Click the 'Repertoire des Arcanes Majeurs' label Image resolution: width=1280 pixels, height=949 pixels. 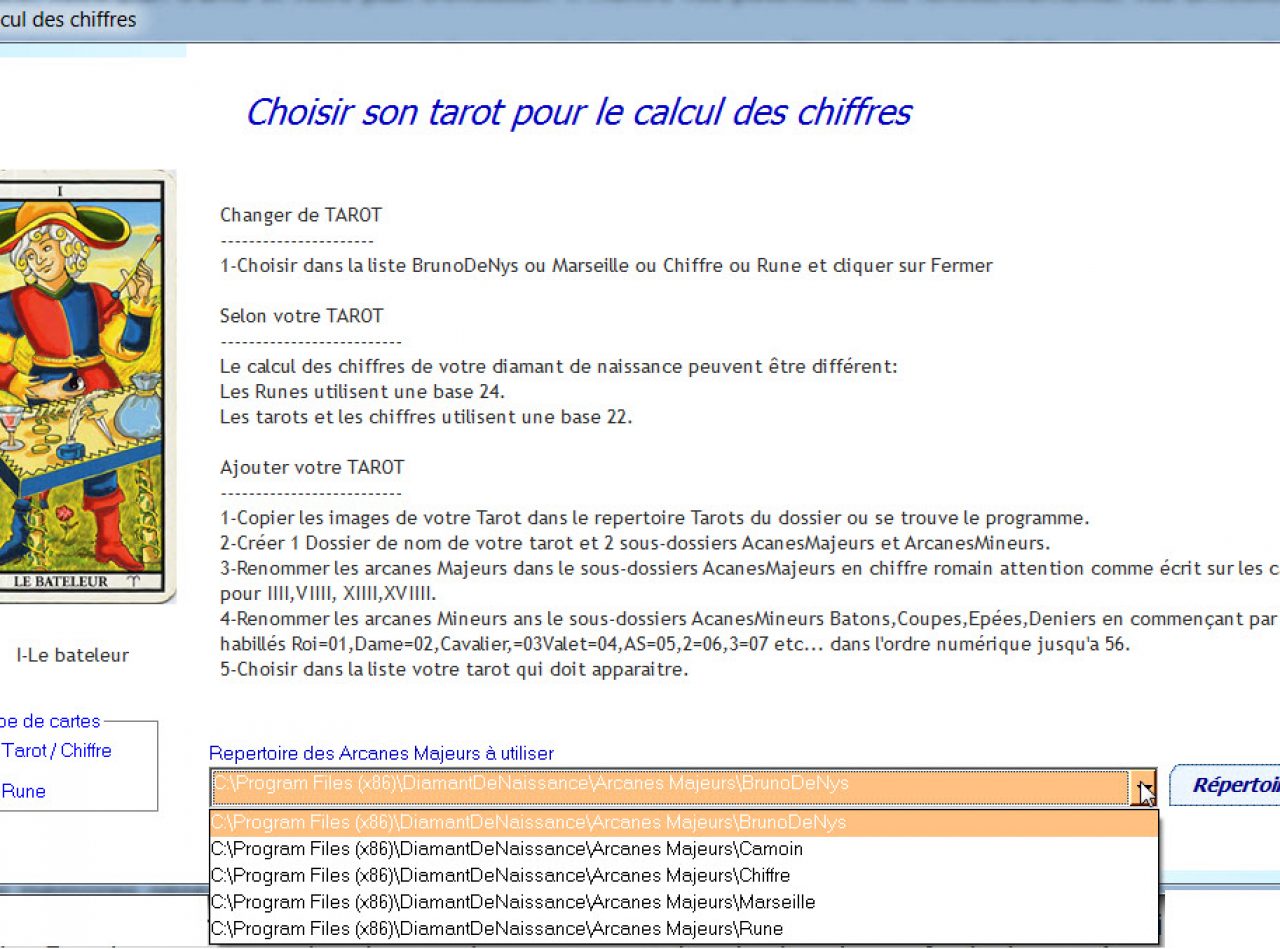pyautogui.click(x=381, y=754)
